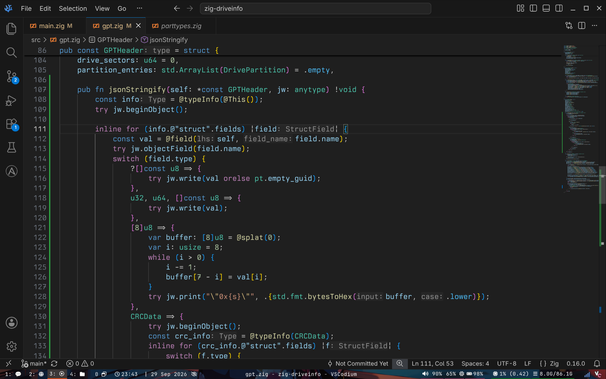606x379 pixels.
Task: Toggle the primary side bar
Action: [533, 8]
